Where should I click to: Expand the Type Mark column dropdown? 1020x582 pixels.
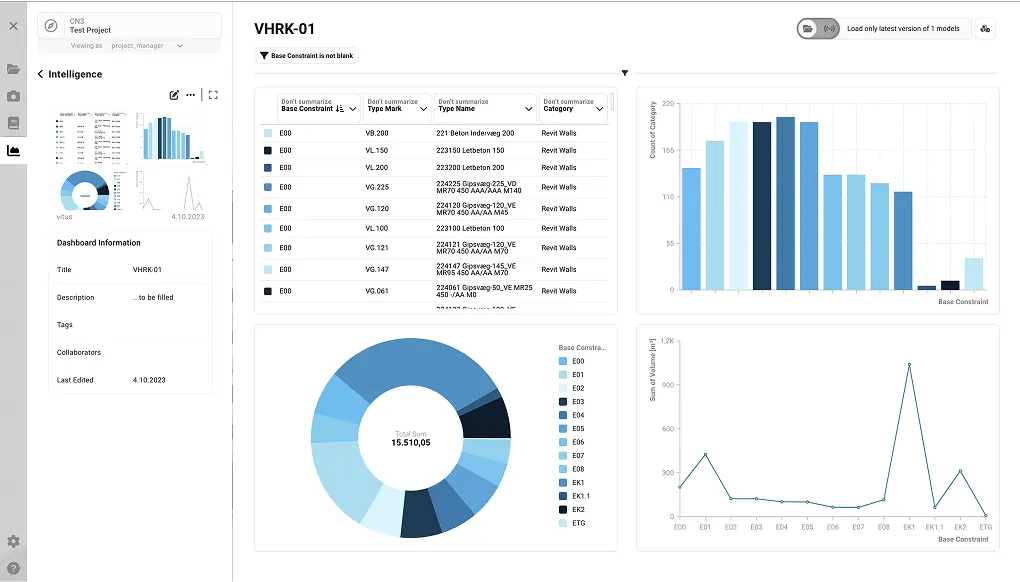click(424, 109)
